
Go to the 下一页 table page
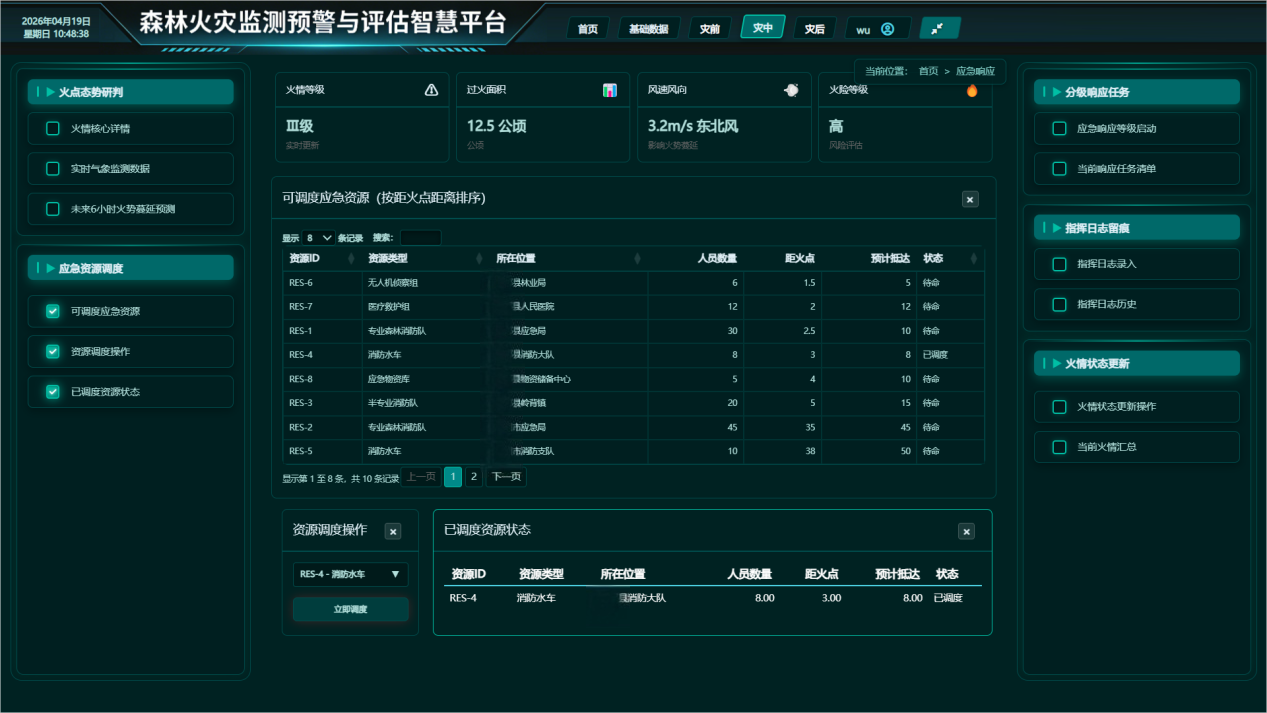tap(506, 477)
